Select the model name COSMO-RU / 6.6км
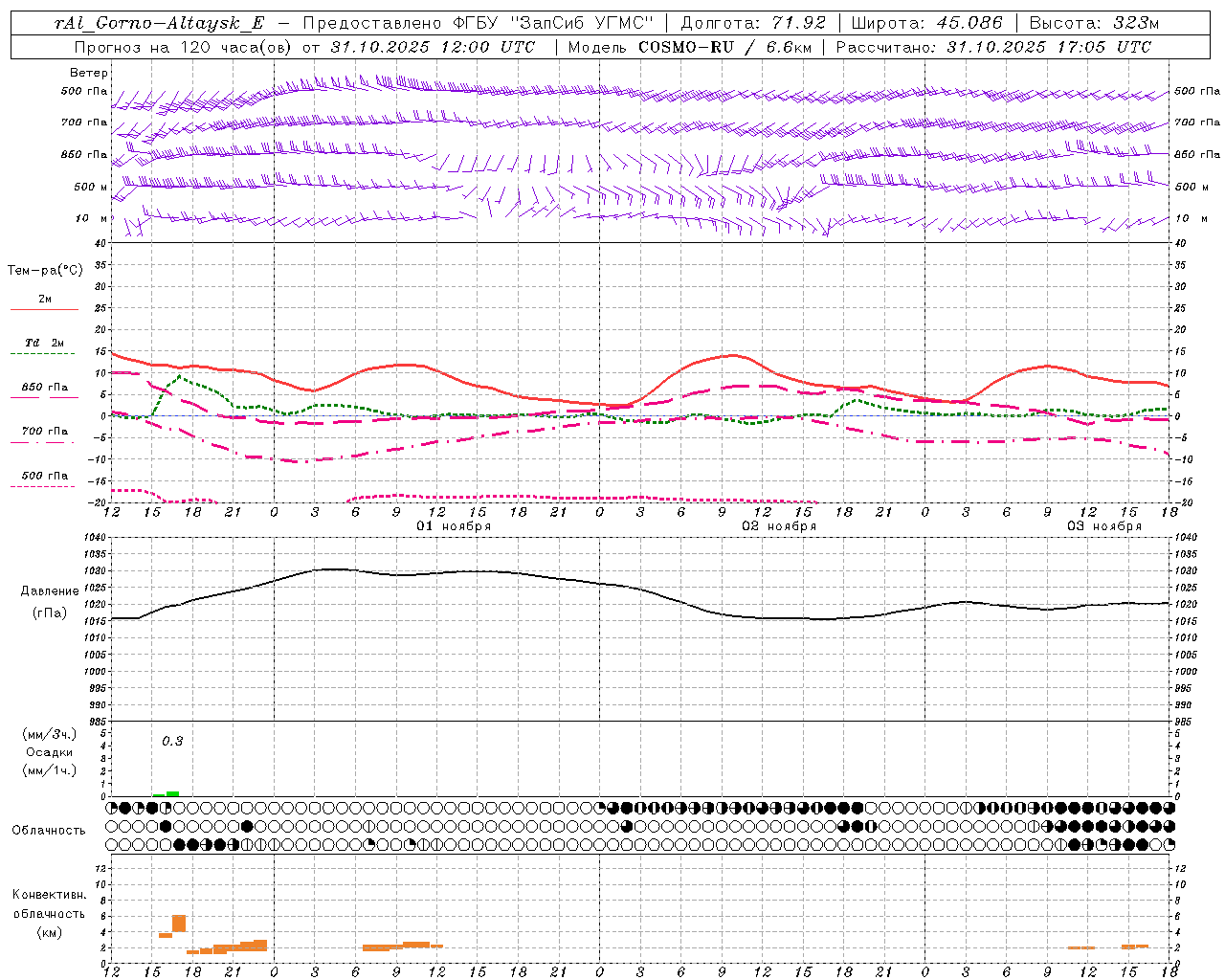 click(724, 47)
